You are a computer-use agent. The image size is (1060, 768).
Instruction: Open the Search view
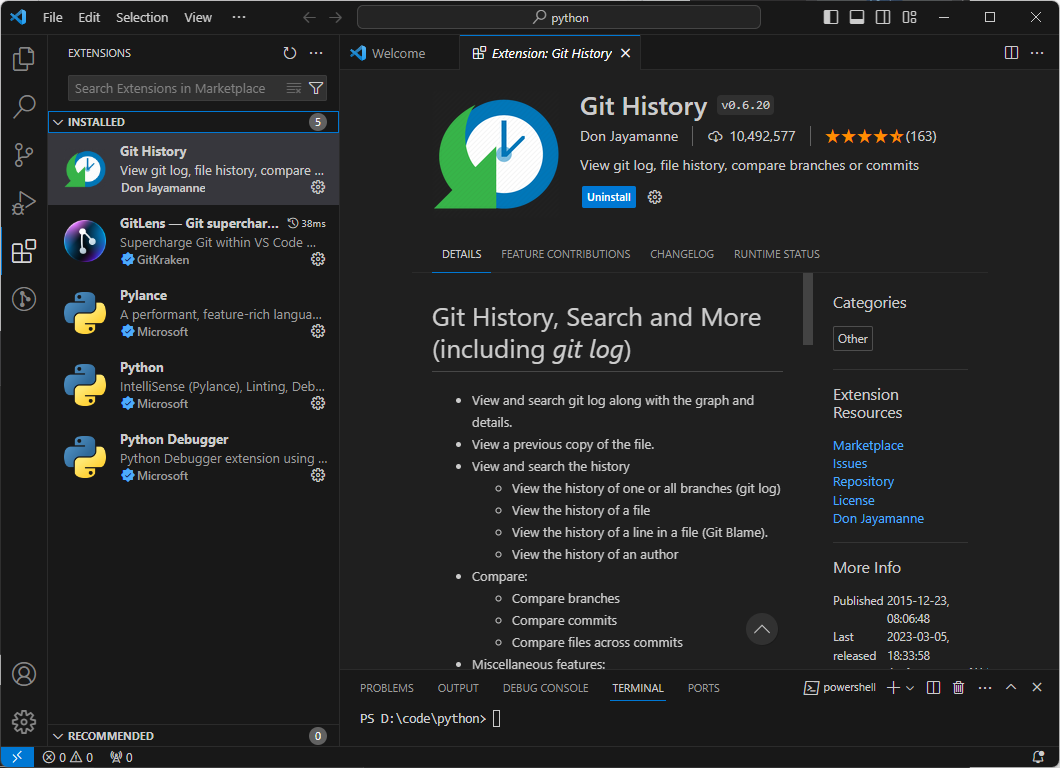click(x=24, y=107)
